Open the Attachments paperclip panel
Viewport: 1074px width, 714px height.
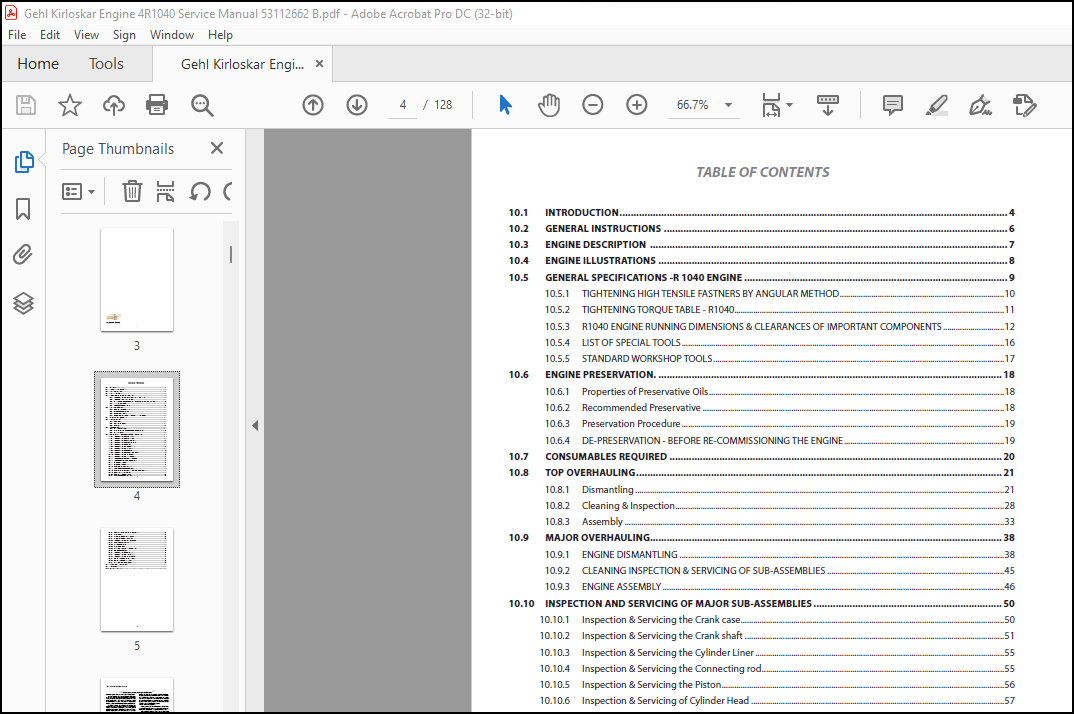coord(23,255)
